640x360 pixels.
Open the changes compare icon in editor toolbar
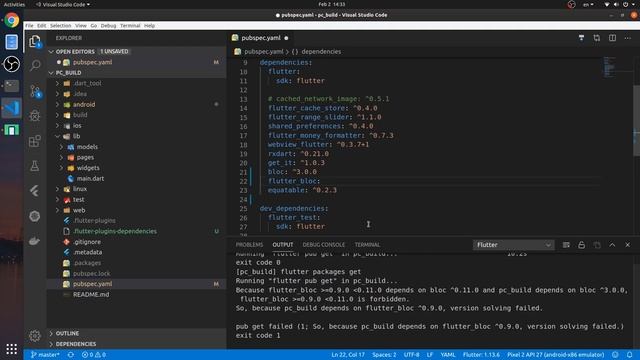(597, 38)
